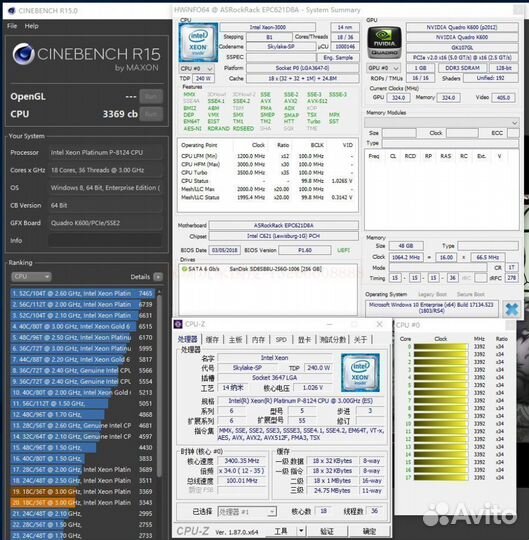The image size is (529, 540).
Task: Switch to the 内存 tab in CPU-Z
Action: pyautogui.click(x=258, y=340)
